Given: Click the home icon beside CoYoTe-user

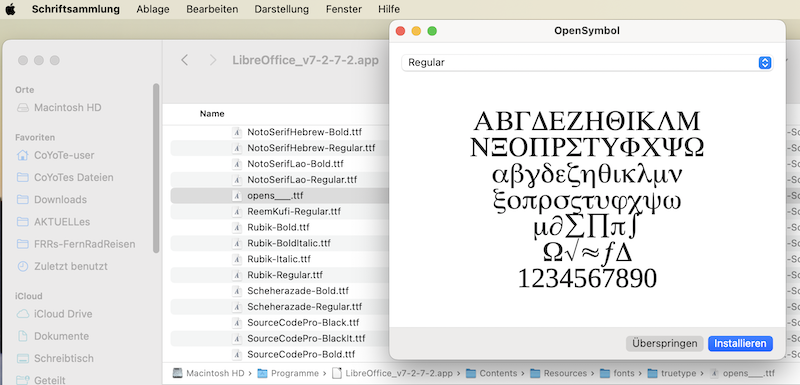Looking at the screenshot, I should 22,155.
